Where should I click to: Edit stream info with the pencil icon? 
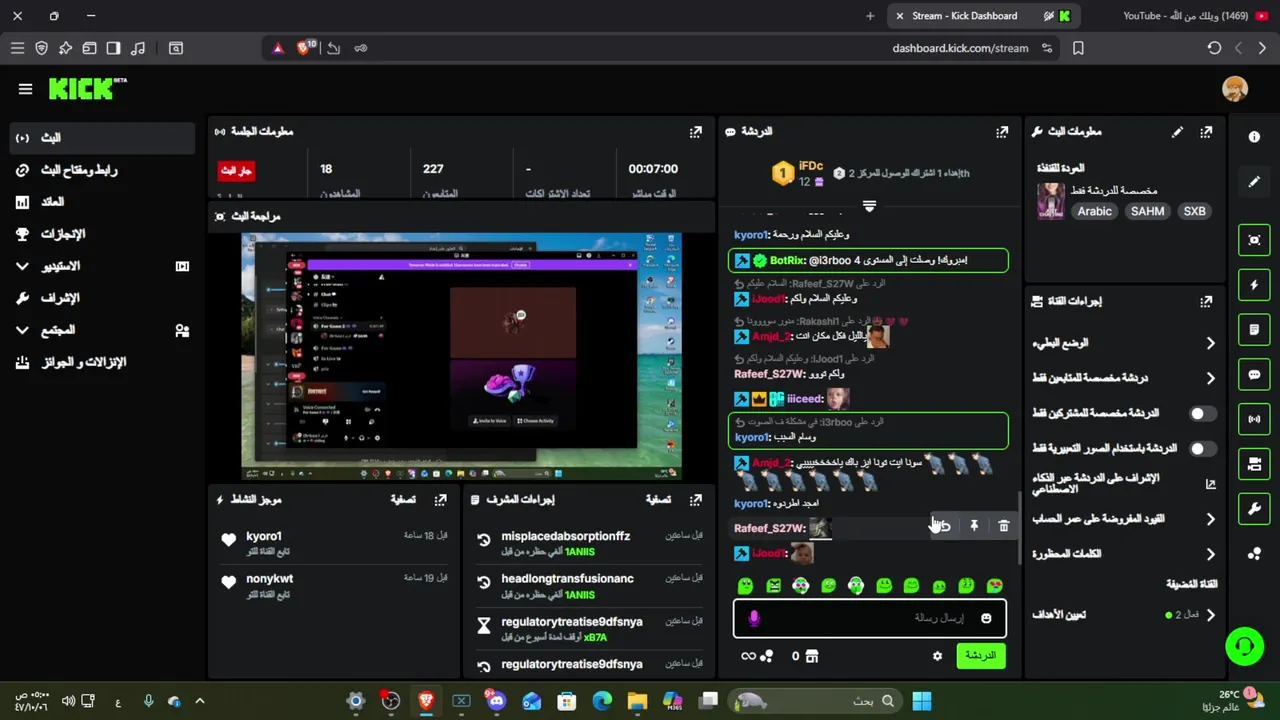1177,131
